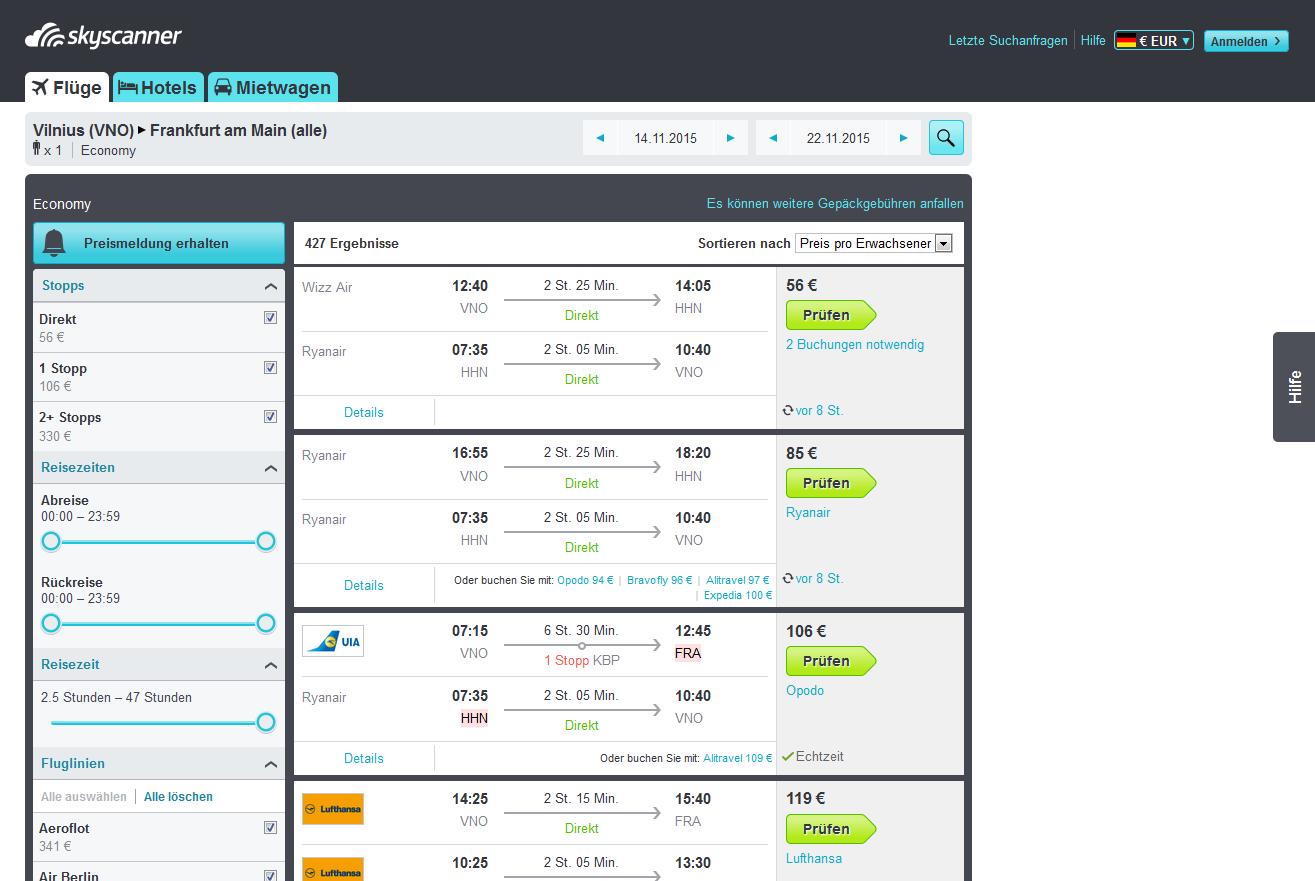Viewport: 1315px width, 881px height.
Task: Click the Alltravel 97 € link
Action: point(738,580)
